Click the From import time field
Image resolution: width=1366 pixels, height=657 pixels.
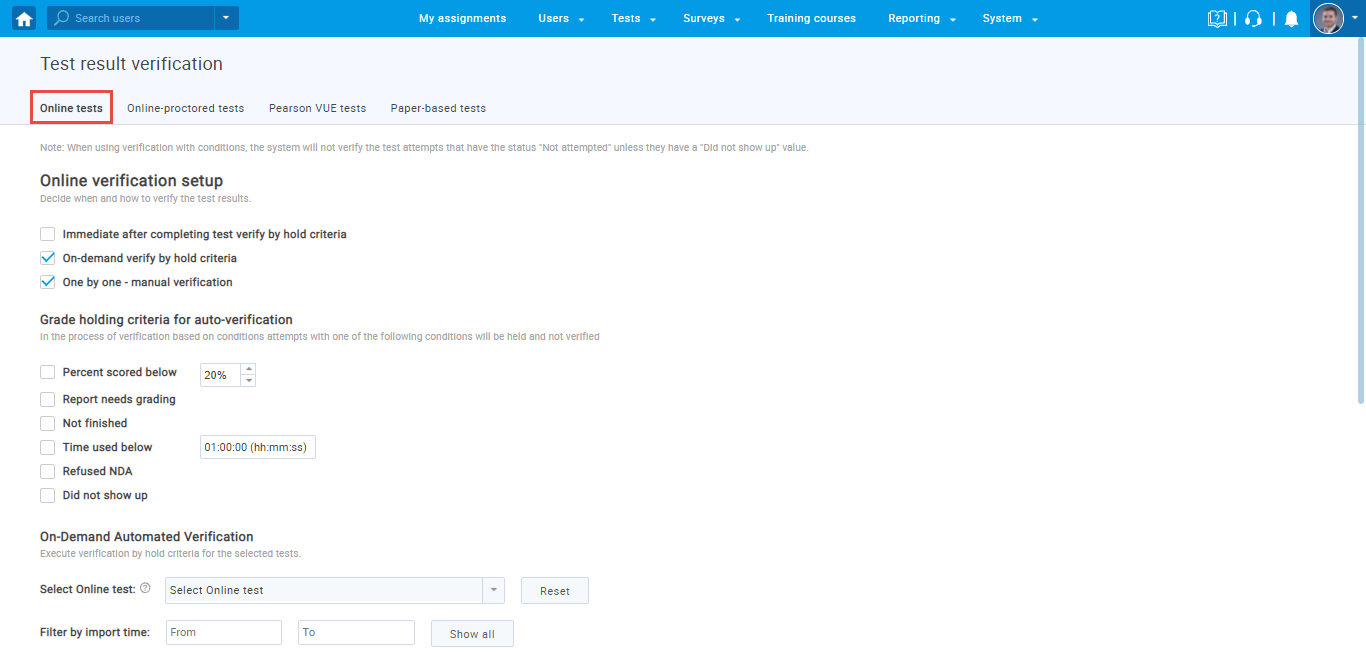224,632
